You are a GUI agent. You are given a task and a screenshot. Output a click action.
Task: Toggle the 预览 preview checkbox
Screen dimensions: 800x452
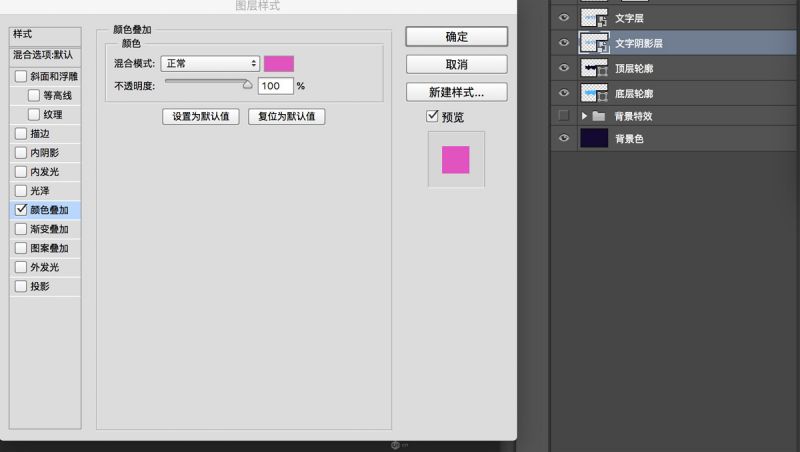pos(432,117)
